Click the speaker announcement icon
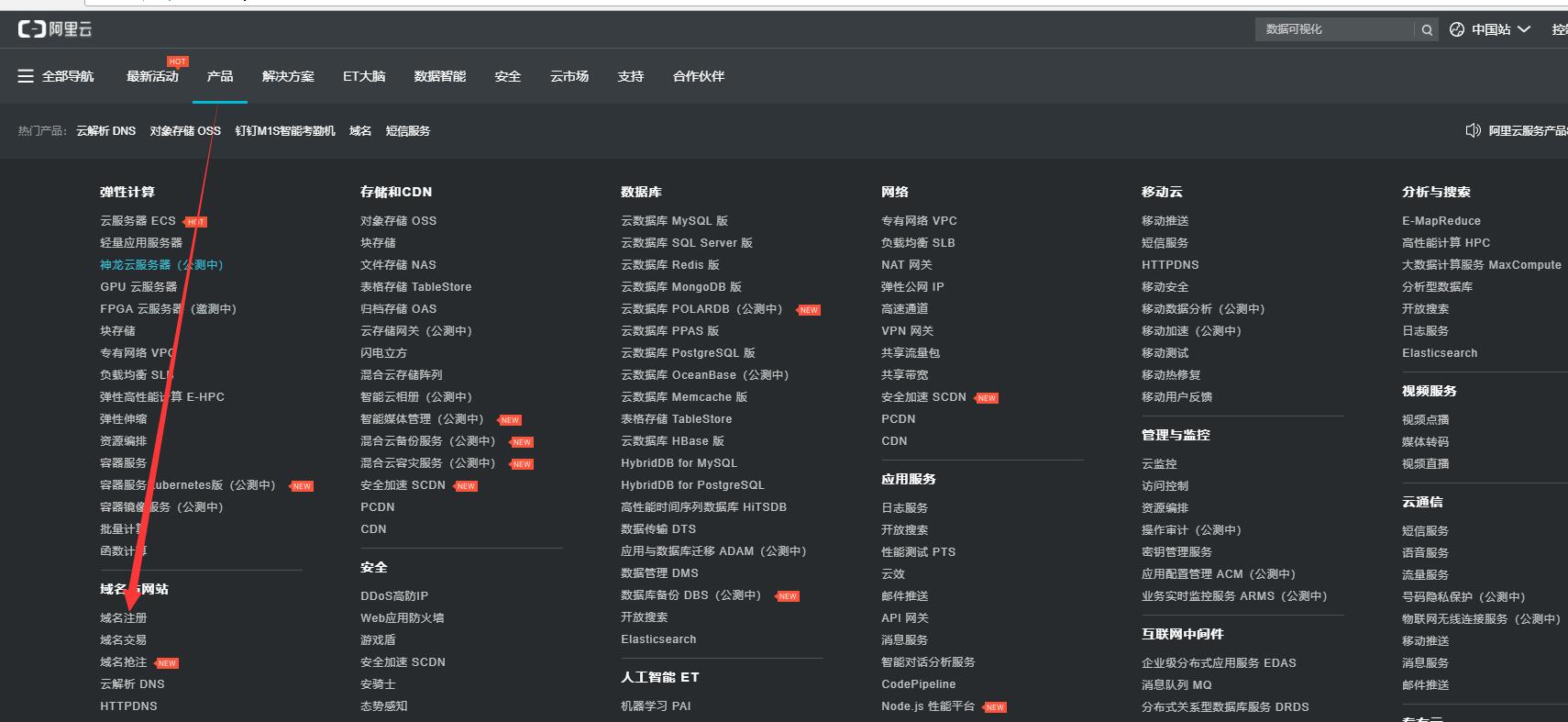 (x=1473, y=130)
